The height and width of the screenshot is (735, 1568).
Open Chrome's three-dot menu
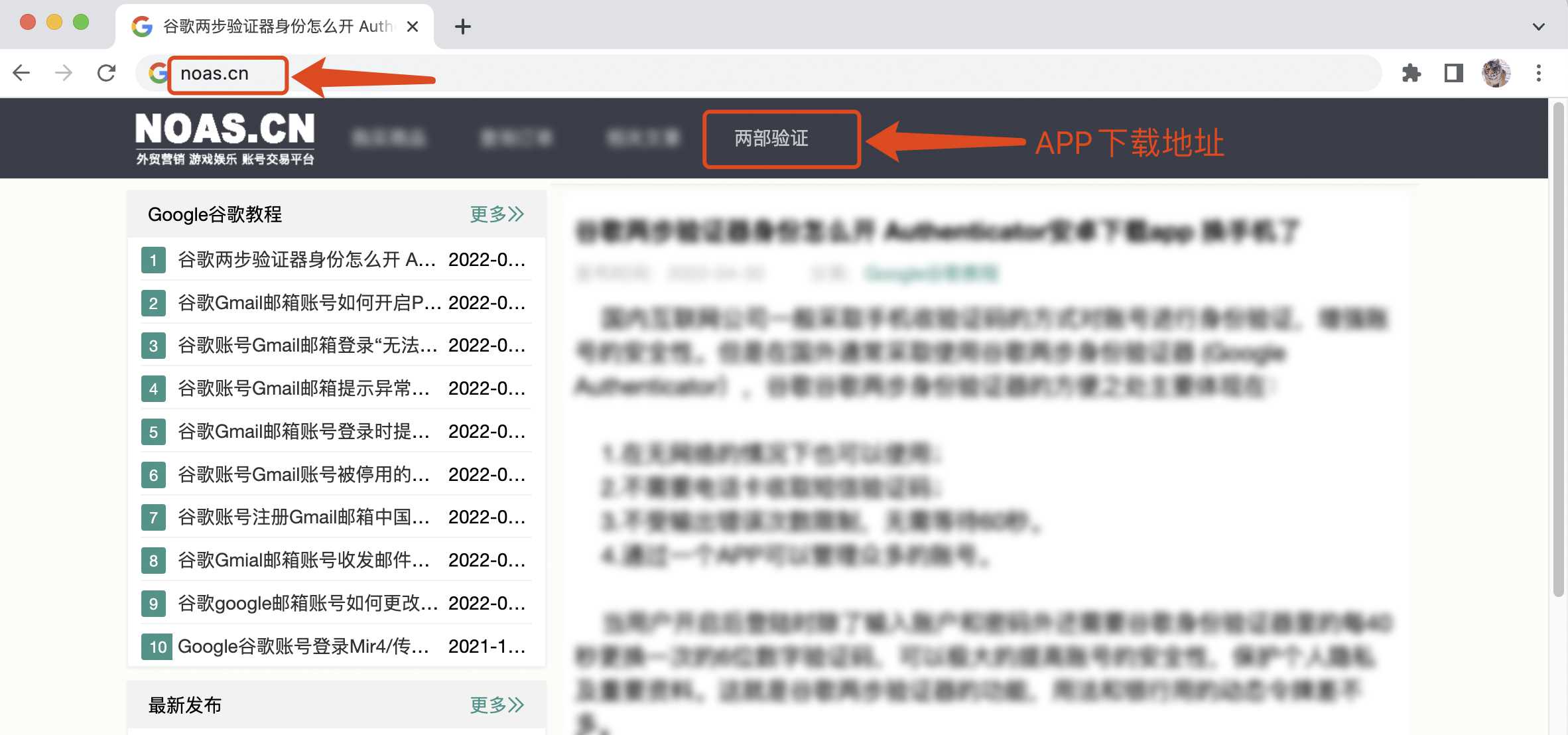pos(1539,73)
